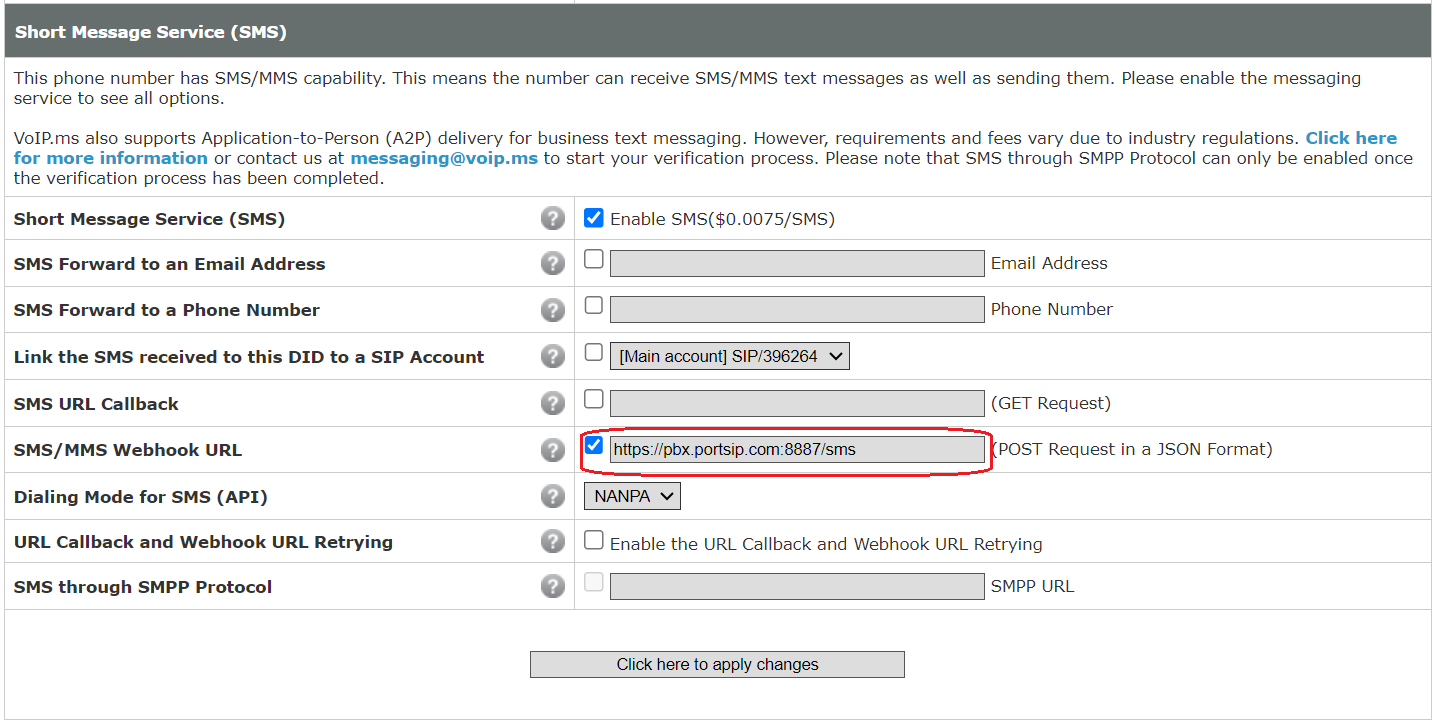This screenshot has height=724, width=1437.
Task: Open the messaging@voip.ms email link
Action: point(443,158)
